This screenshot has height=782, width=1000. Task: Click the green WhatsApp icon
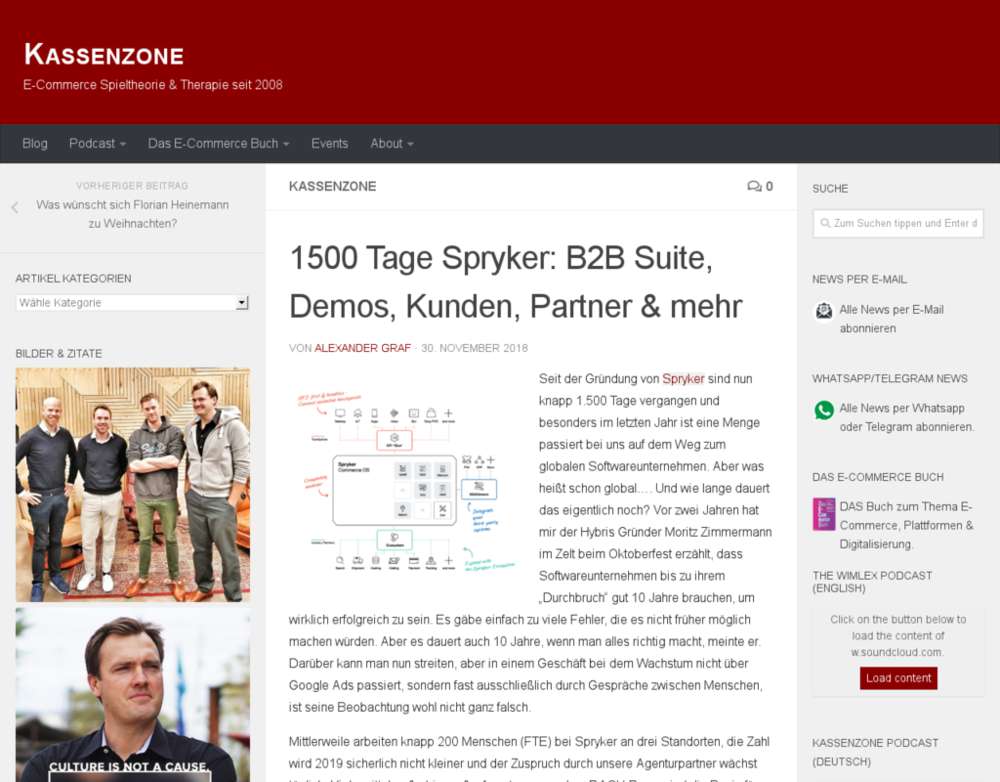pyautogui.click(x=824, y=409)
